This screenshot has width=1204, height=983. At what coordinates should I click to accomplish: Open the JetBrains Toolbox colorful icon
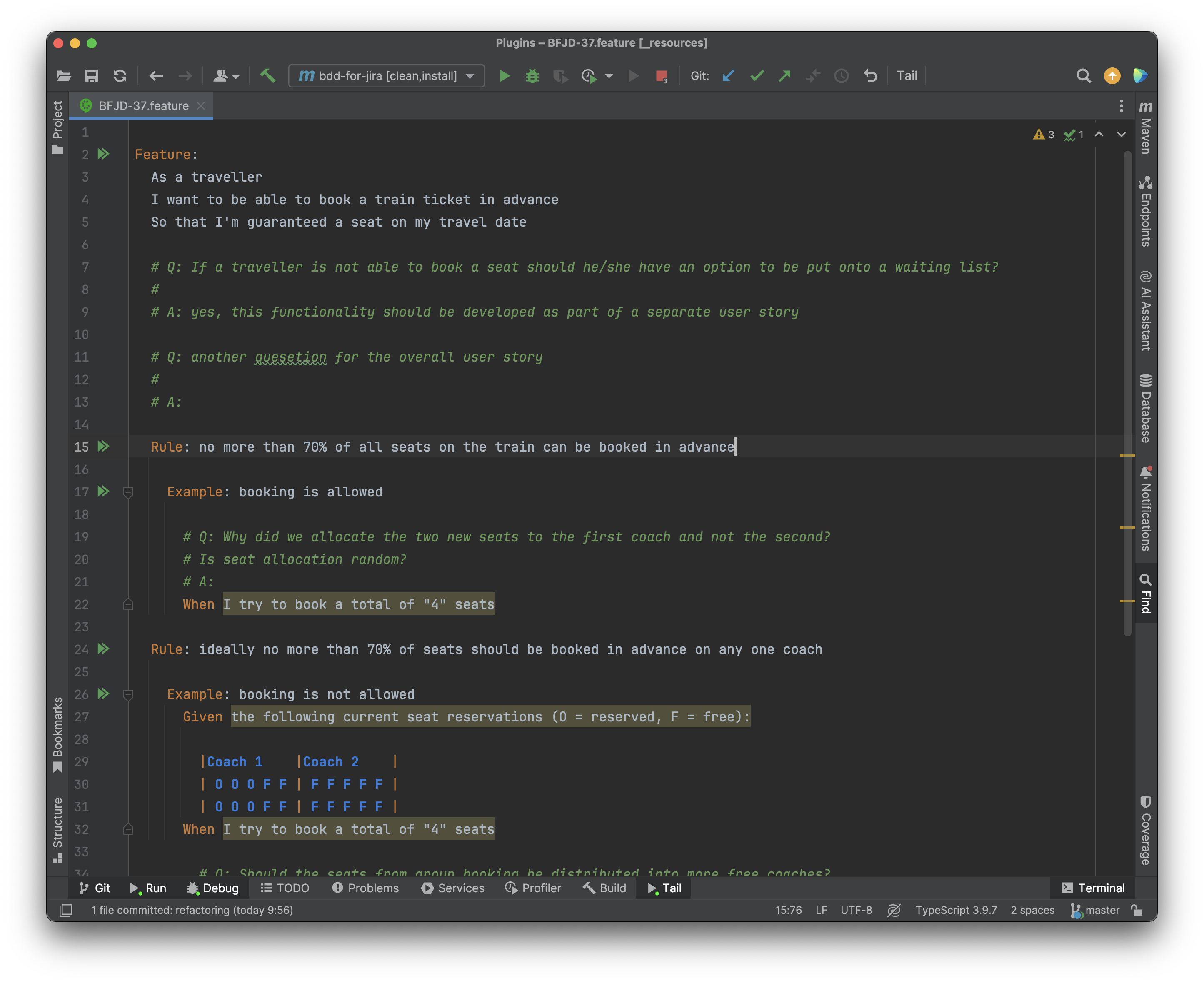1141,76
